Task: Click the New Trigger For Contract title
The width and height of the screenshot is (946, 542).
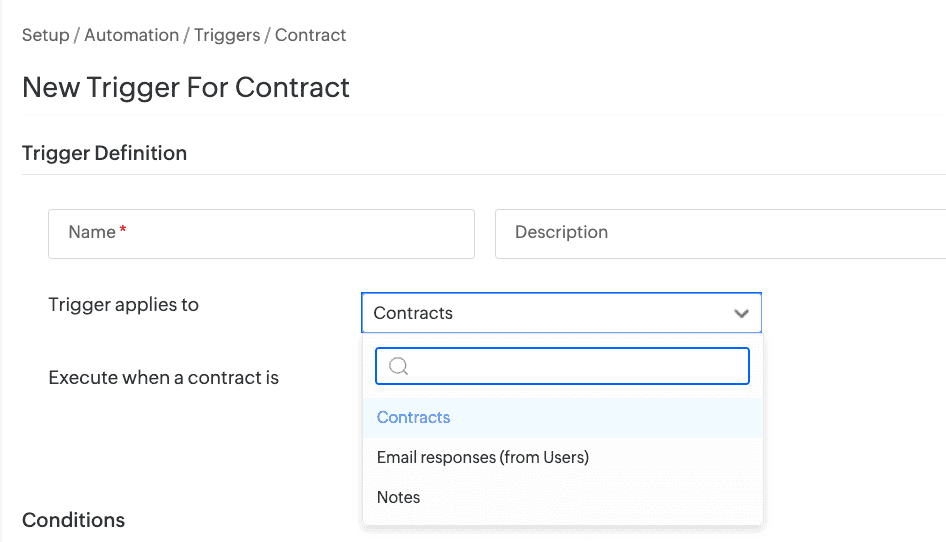Action: click(186, 87)
